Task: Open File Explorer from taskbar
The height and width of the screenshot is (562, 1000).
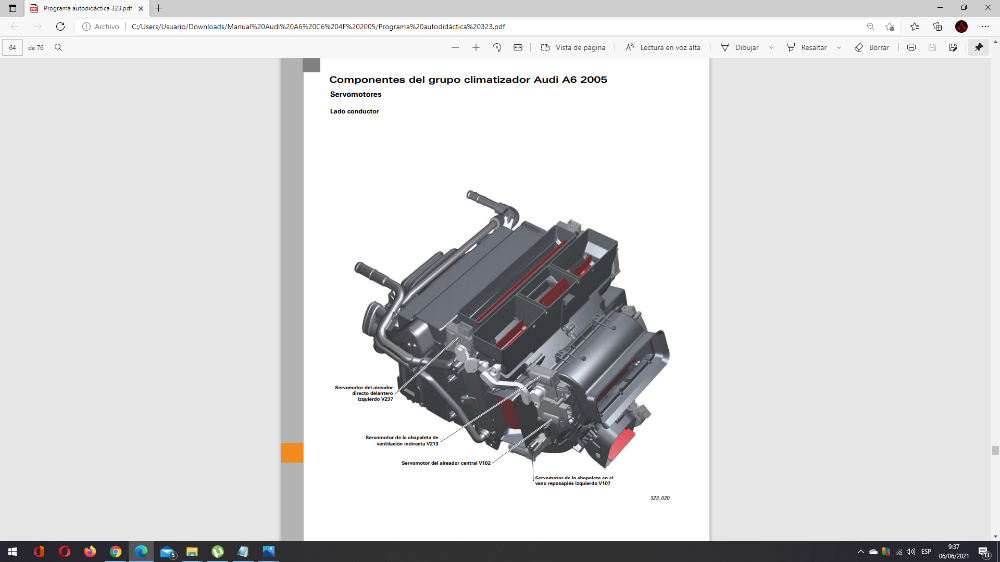Action: pyautogui.click(x=192, y=551)
